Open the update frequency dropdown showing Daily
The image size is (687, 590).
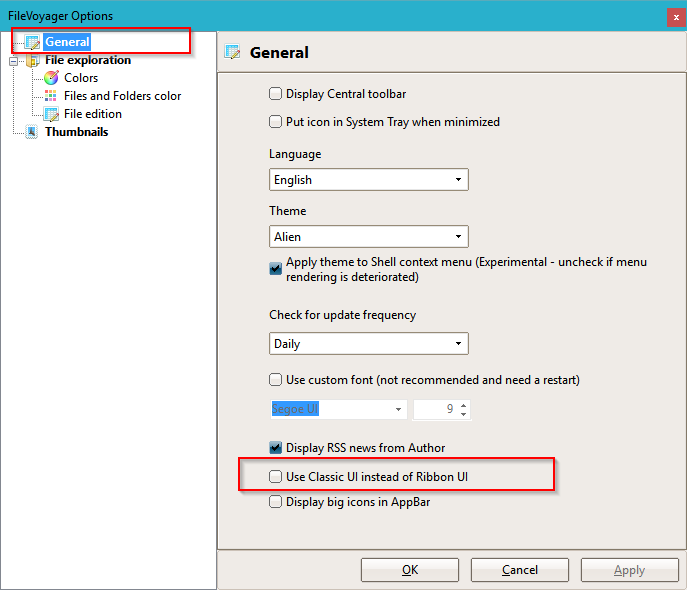369,343
